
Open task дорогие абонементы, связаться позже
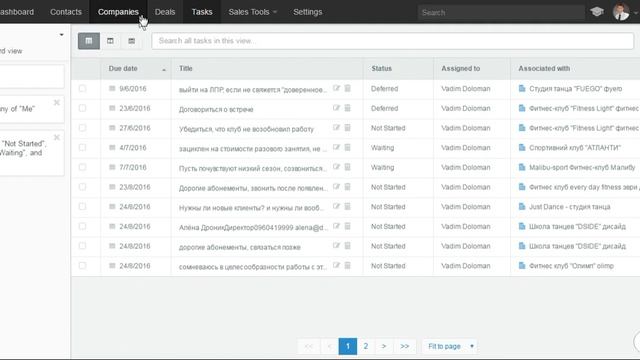(240, 247)
